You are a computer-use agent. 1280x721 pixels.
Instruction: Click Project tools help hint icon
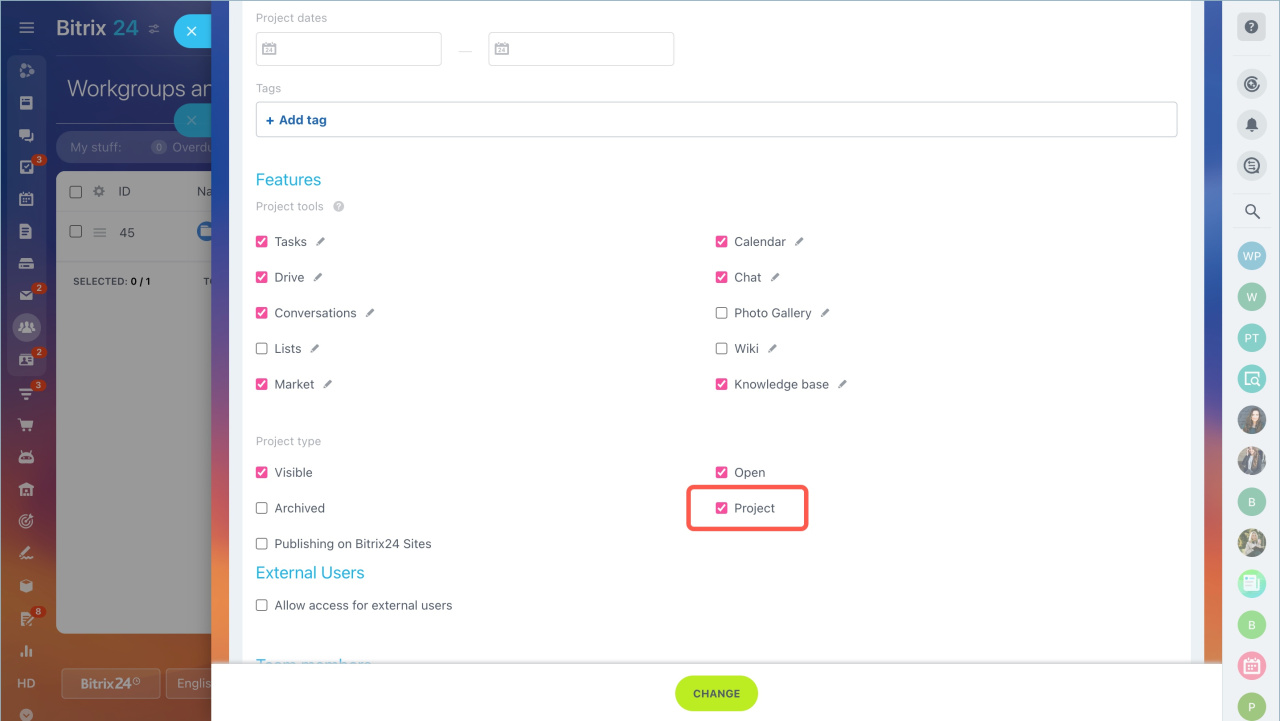(339, 207)
